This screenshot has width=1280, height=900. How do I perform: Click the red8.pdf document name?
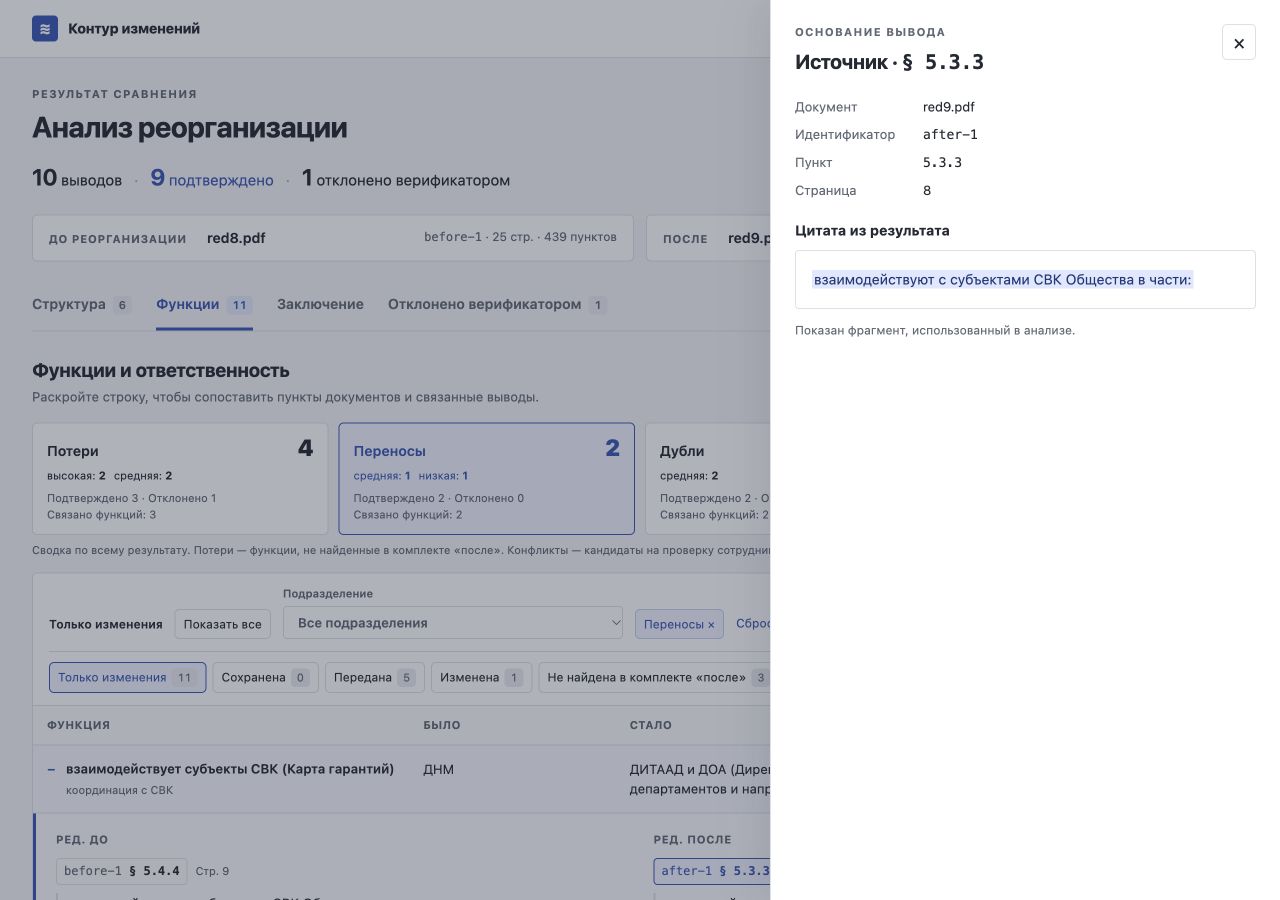(x=236, y=238)
